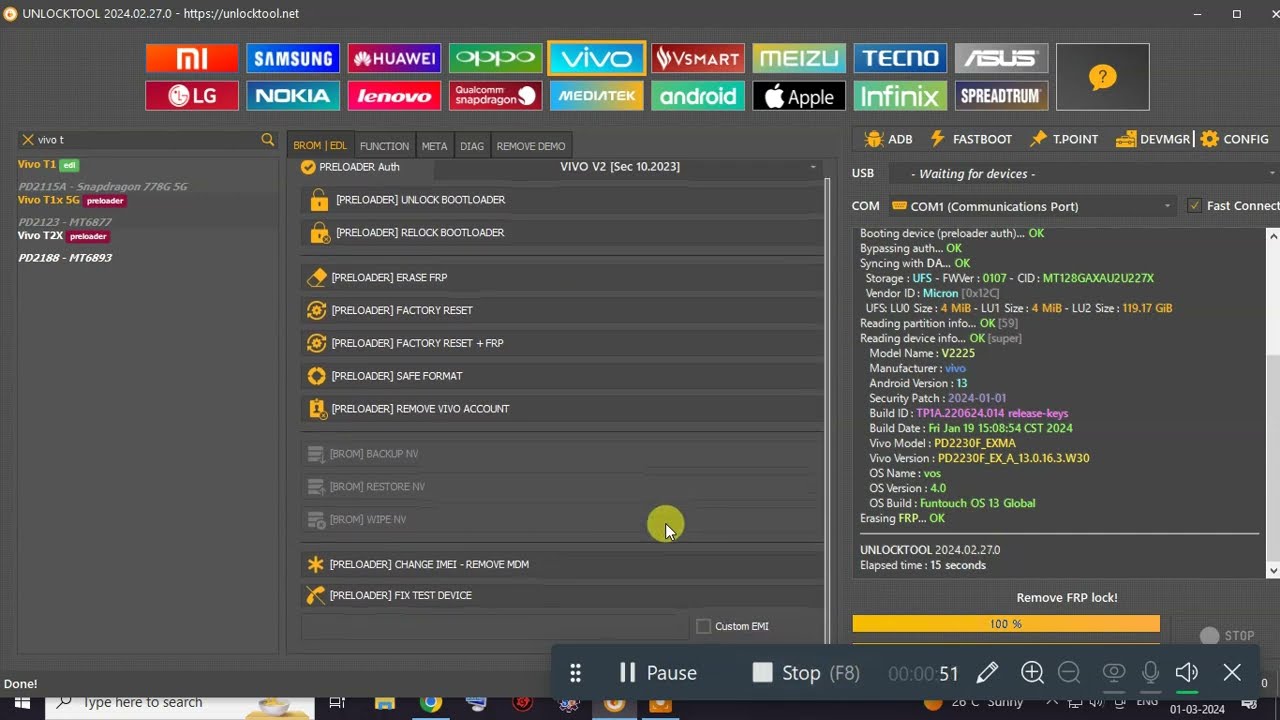Open the Infinix brand icon
The height and width of the screenshot is (720, 1280).
pyautogui.click(x=899, y=96)
